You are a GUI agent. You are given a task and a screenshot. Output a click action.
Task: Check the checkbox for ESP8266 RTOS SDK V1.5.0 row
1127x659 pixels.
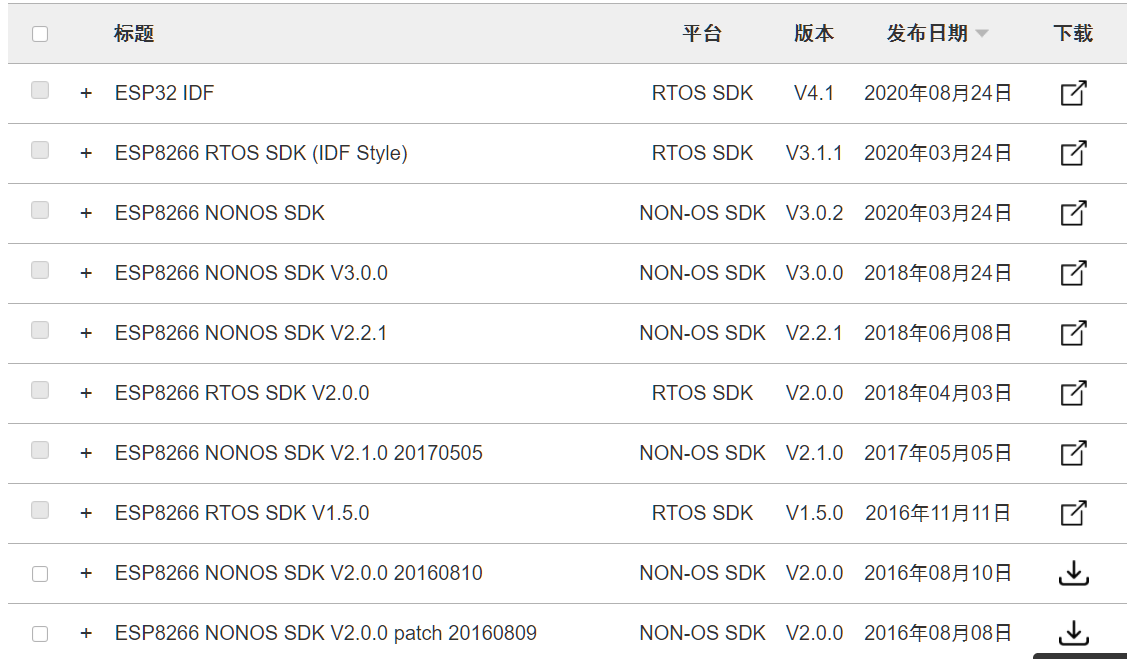click(38, 510)
